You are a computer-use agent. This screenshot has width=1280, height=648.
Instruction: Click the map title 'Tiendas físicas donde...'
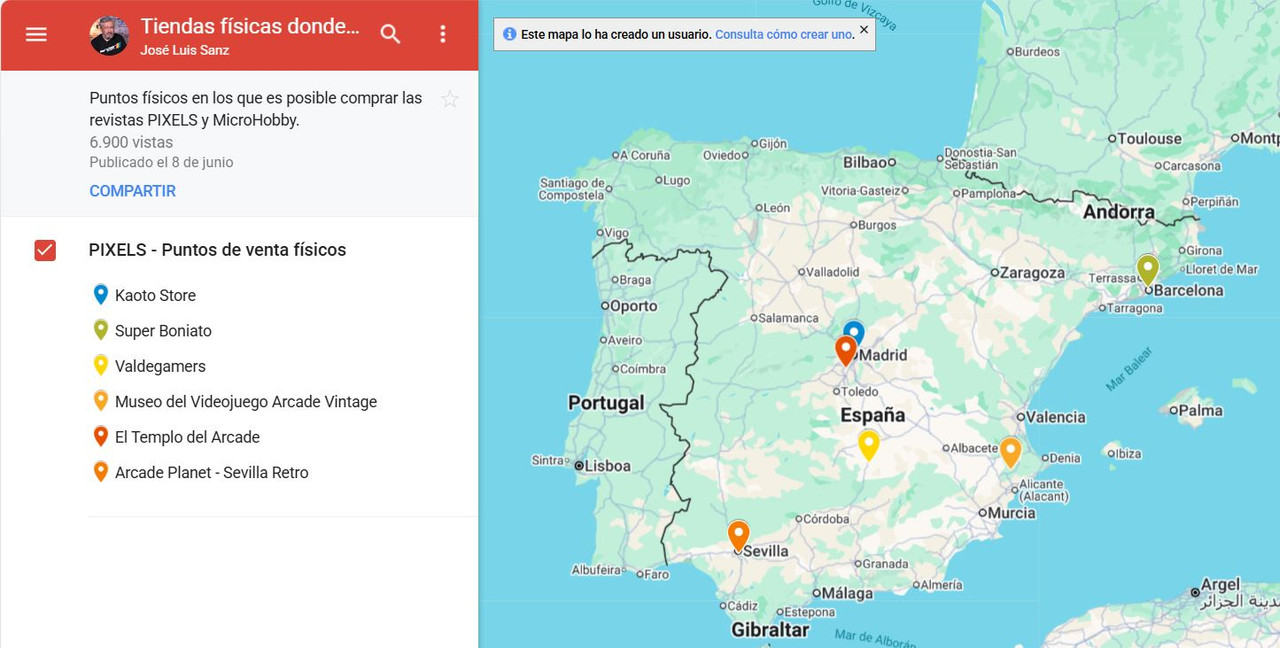click(250, 26)
